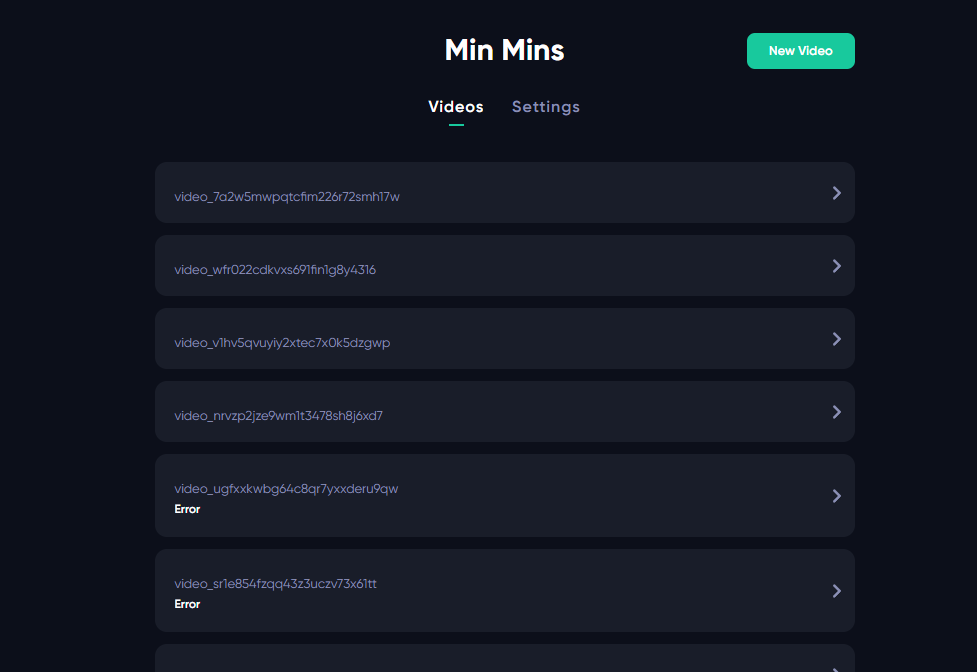Image resolution: width=977 pixels, height=672 pixels.
Task: Switch to the Videos tab
Action: point(455,106)
